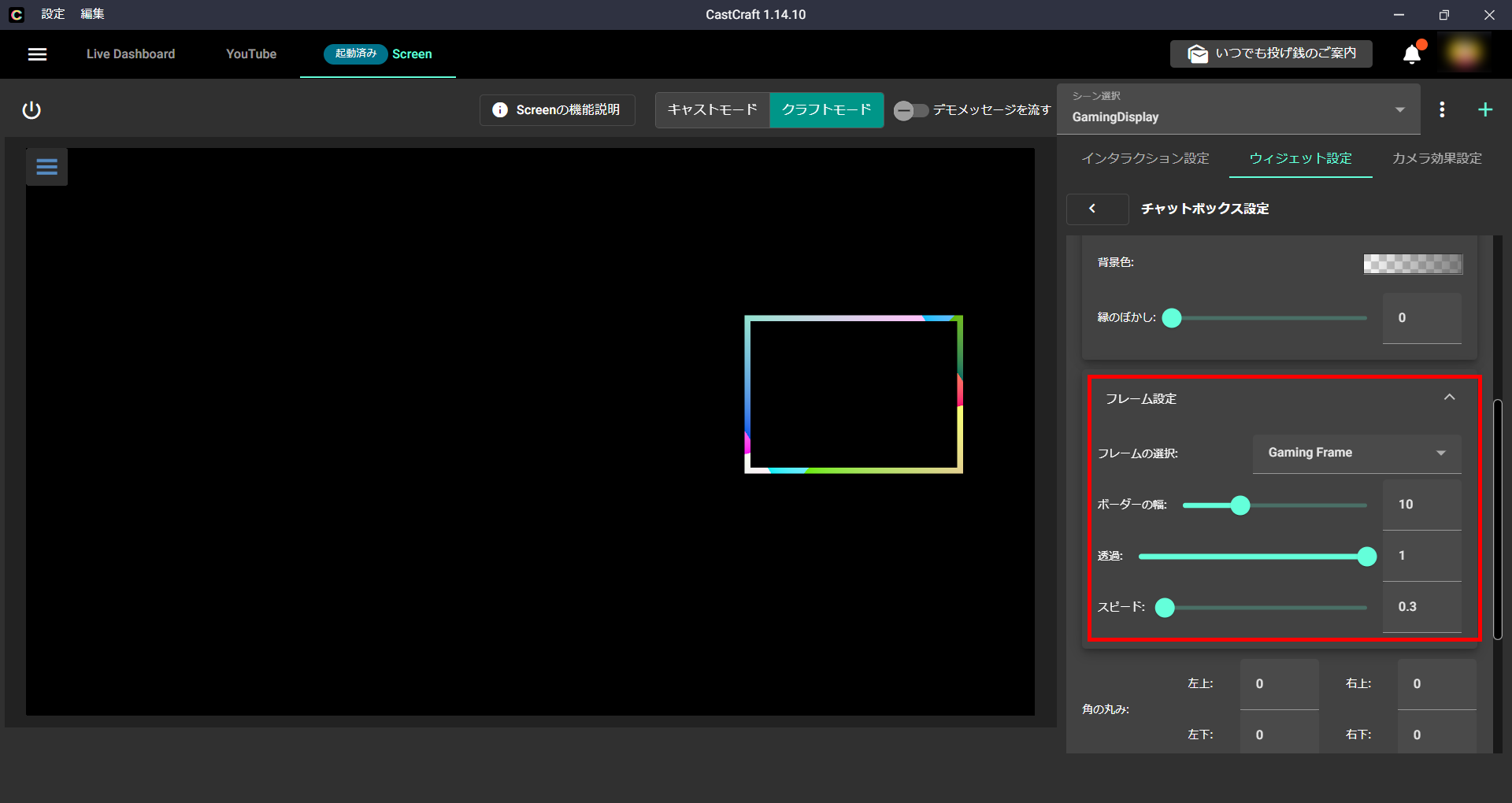Open the Screen feature explanation
The height and width of the screenshot is (803, 1512).
[557, 110]
